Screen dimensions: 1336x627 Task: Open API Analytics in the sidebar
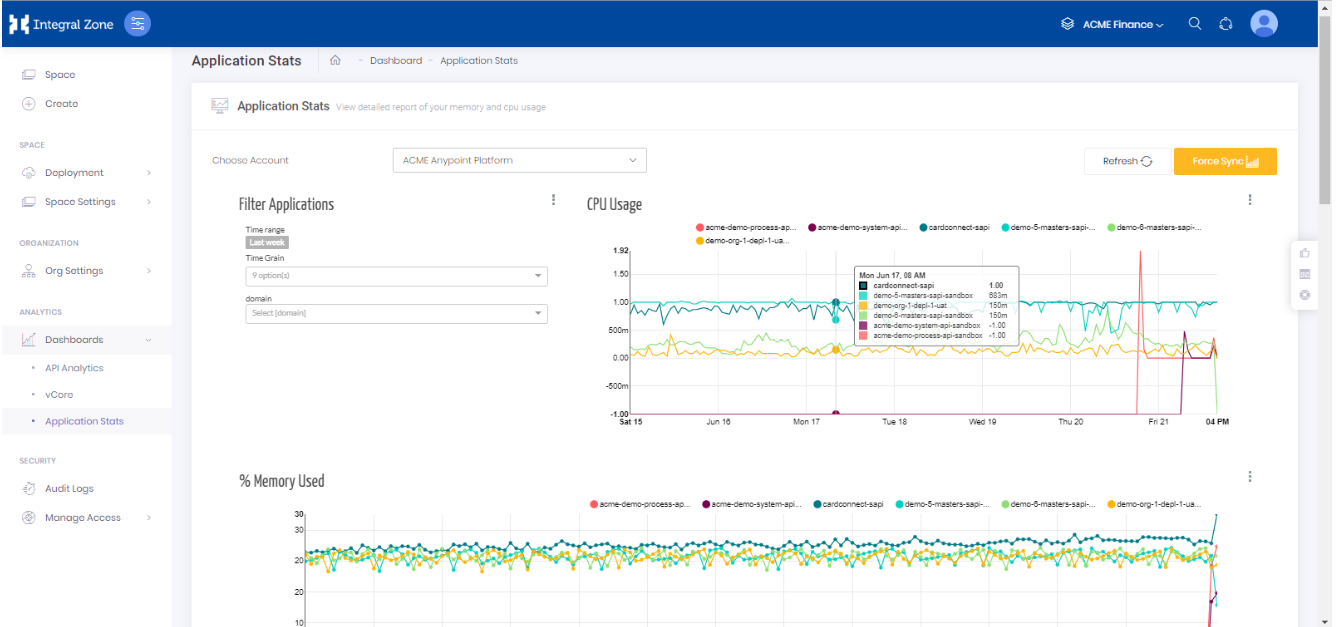(74, 368)
